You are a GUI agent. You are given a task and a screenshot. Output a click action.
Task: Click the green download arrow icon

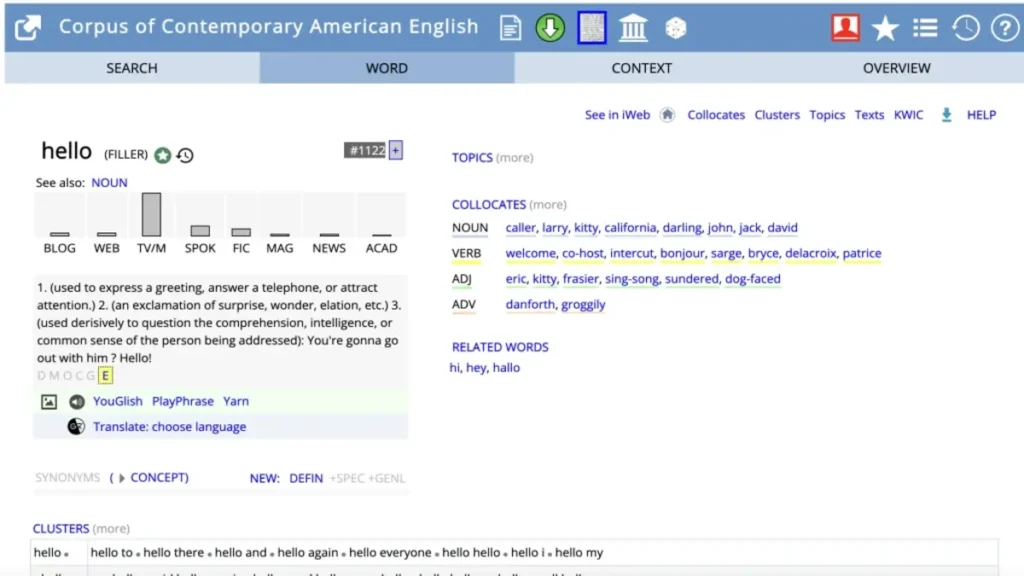(x=551, y=28)
